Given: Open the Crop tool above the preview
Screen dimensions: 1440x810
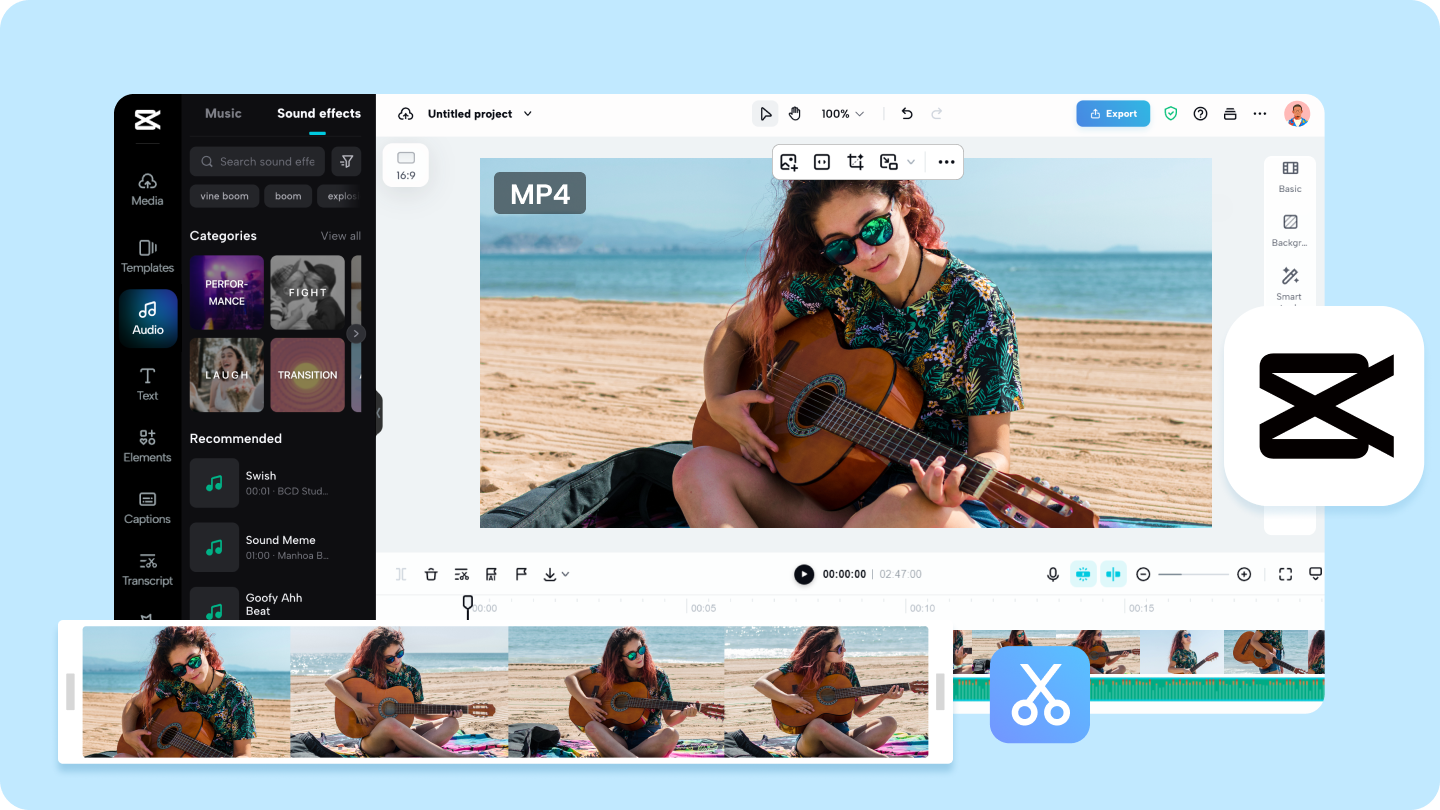Looking at the screenshot, I should coord(855,161).
